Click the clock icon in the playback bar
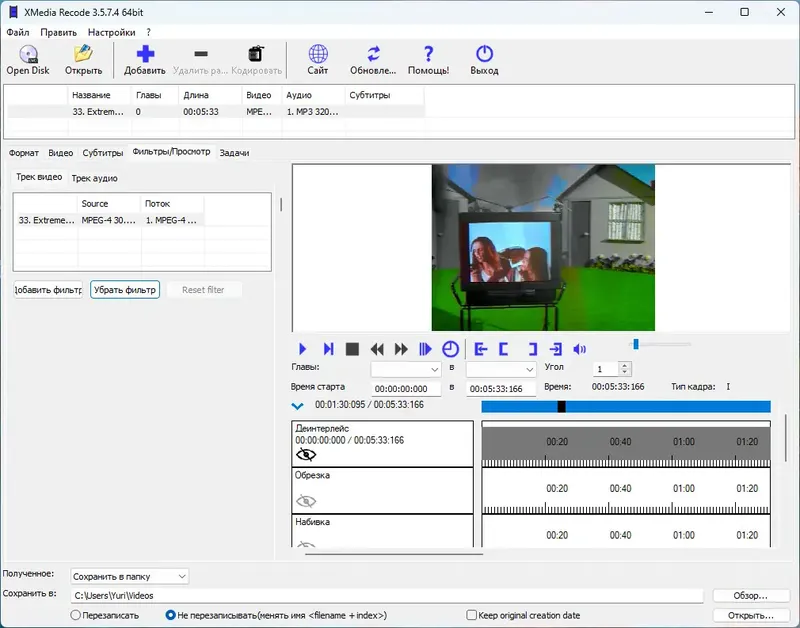800x628 pixels. tap(450, 349)
